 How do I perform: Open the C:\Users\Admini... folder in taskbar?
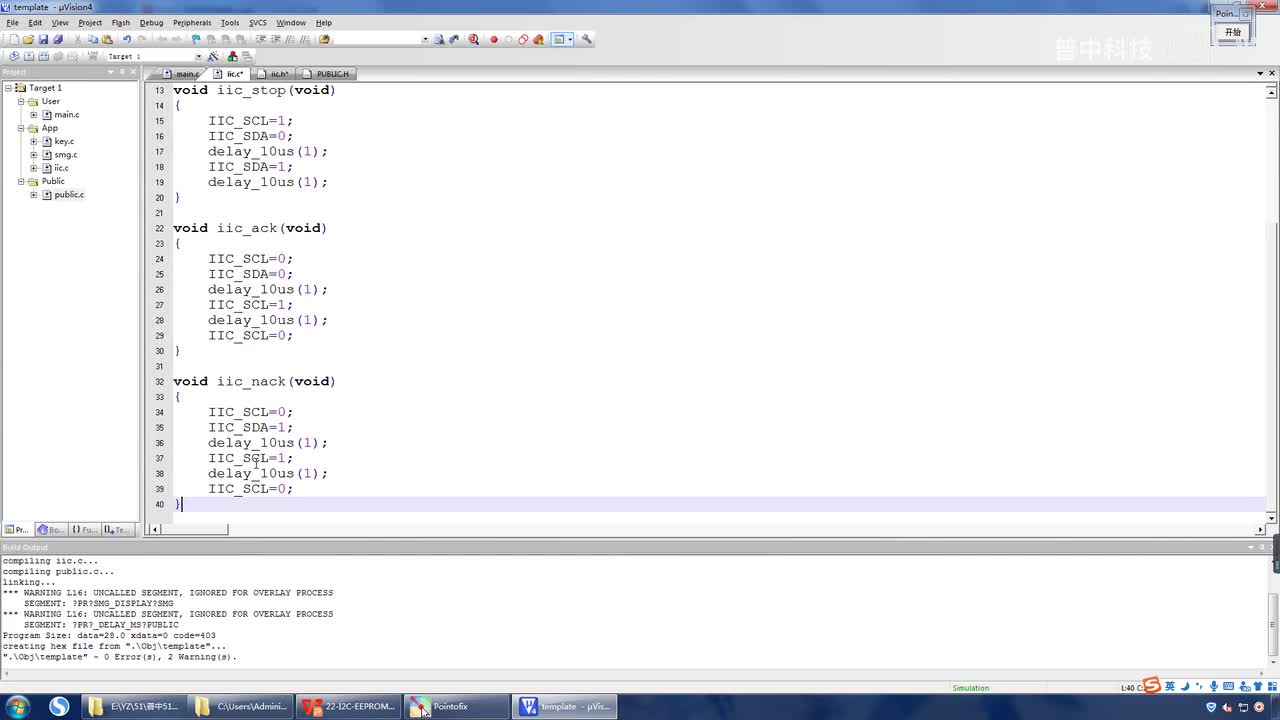pos(242,706)
